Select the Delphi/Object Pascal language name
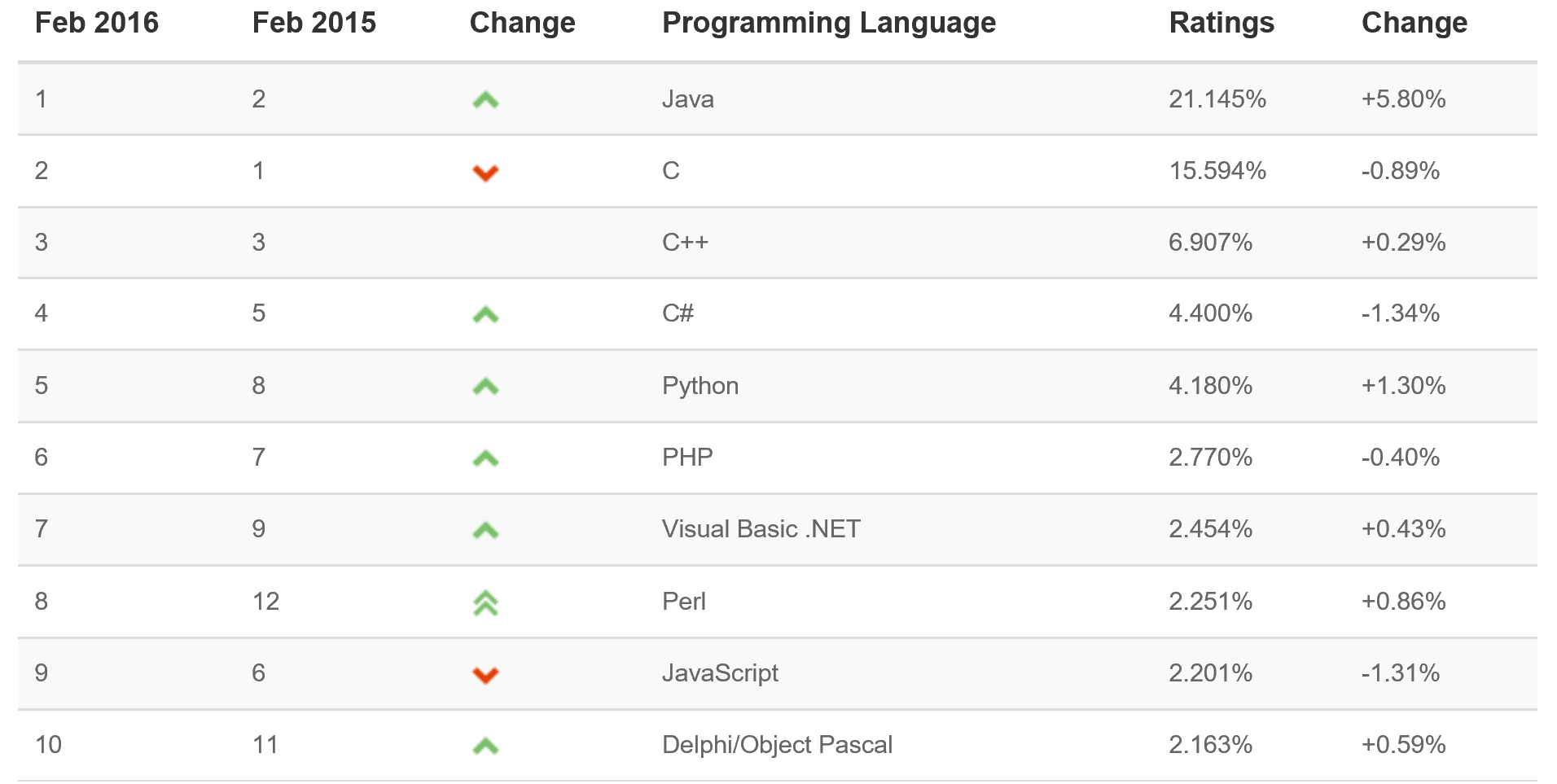The width and height of the screenshot is (1557, 784). pyautogui.click(x=778, y=745)
